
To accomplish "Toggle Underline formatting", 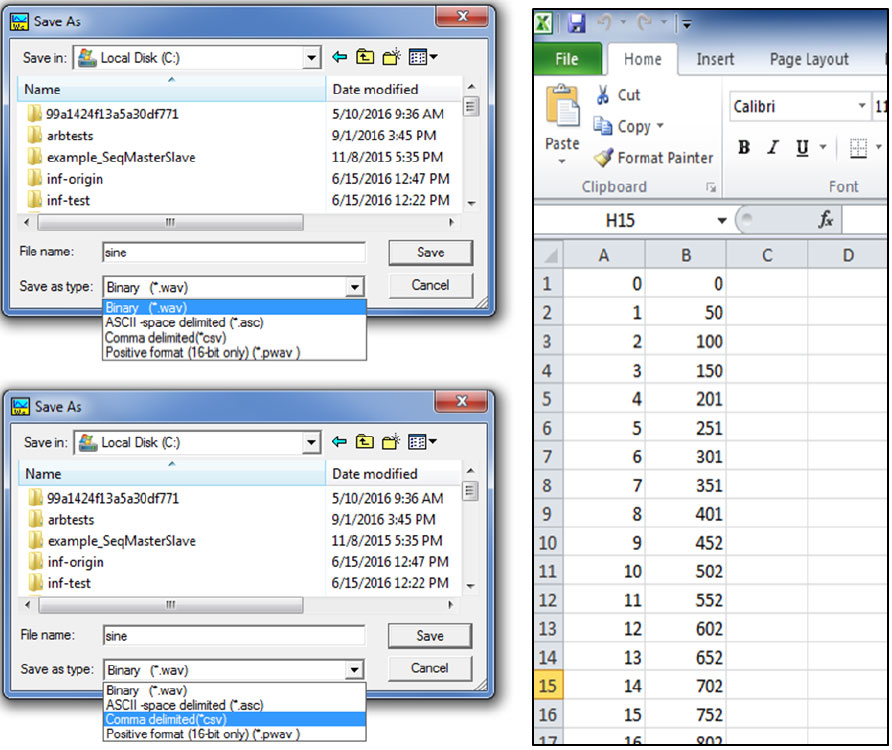I will point(801,148).
